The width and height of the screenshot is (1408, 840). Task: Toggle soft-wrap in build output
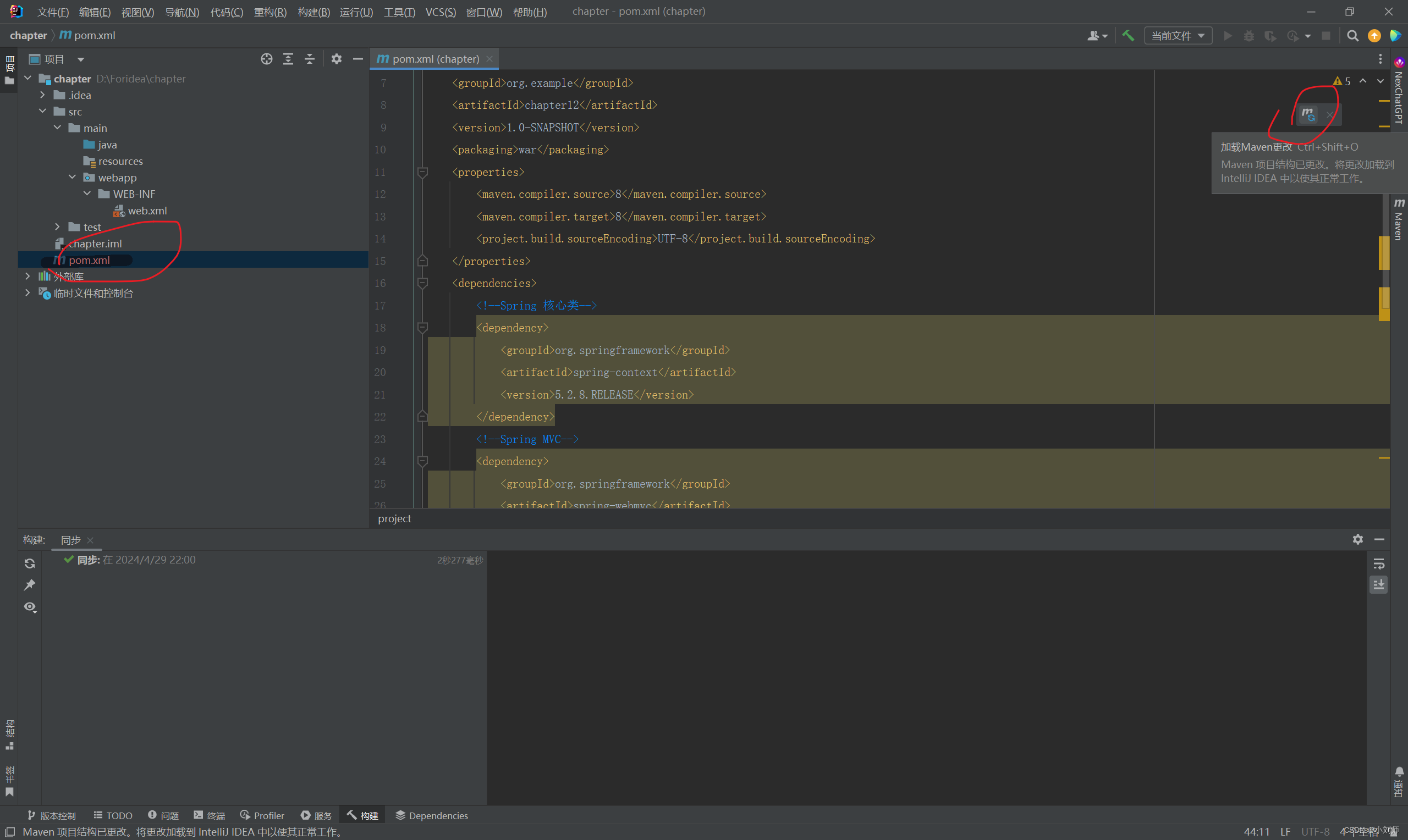pos(1378,564)
